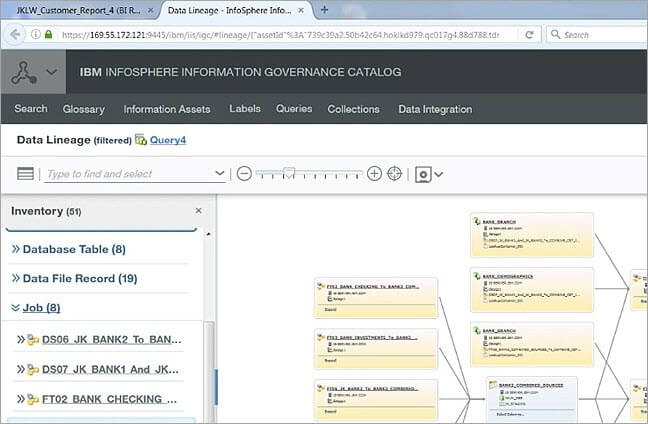Screen dimensions: 648x424
Task: Select the Data Lineage browser tab
Action: (x=229, y=10)
